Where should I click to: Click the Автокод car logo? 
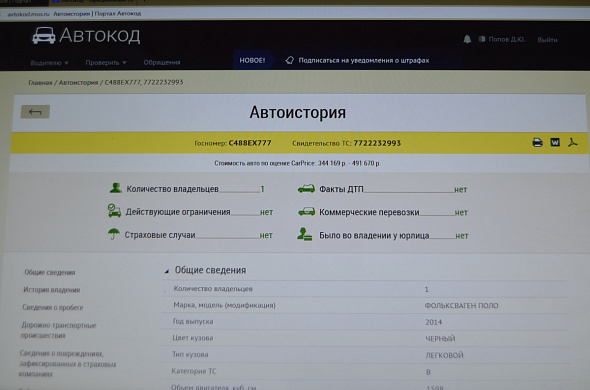coord(44,36)
